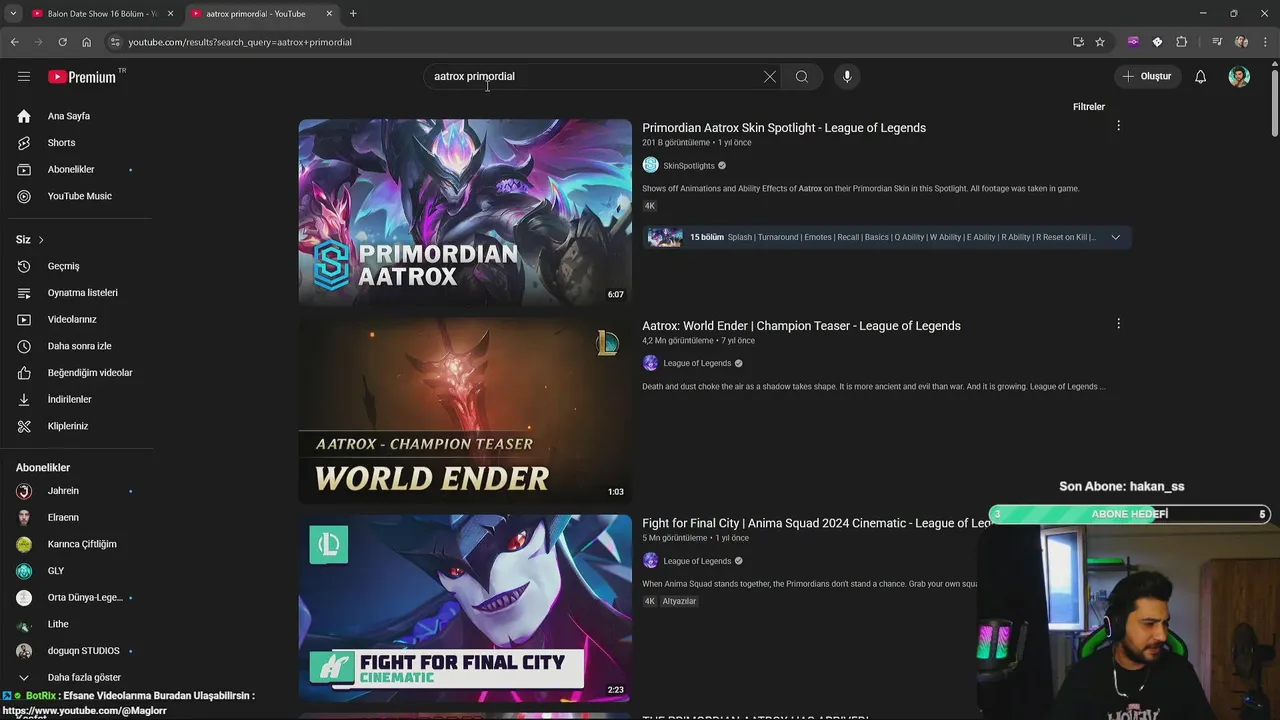The image size is (1280, 720).
Task: Click the Videolarınız icon
Action: [x=24, y=320]
